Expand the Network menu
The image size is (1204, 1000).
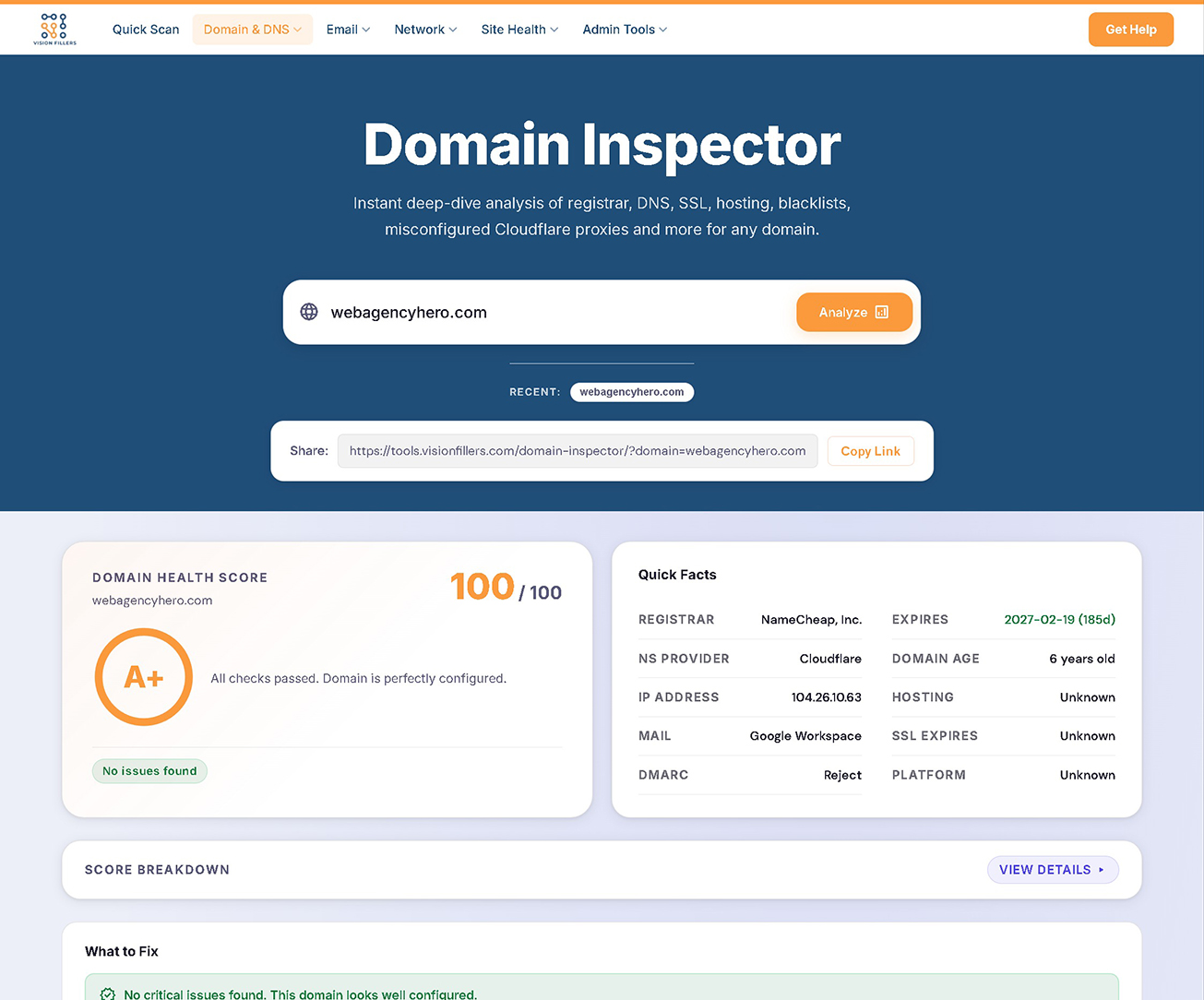(425, 30)
